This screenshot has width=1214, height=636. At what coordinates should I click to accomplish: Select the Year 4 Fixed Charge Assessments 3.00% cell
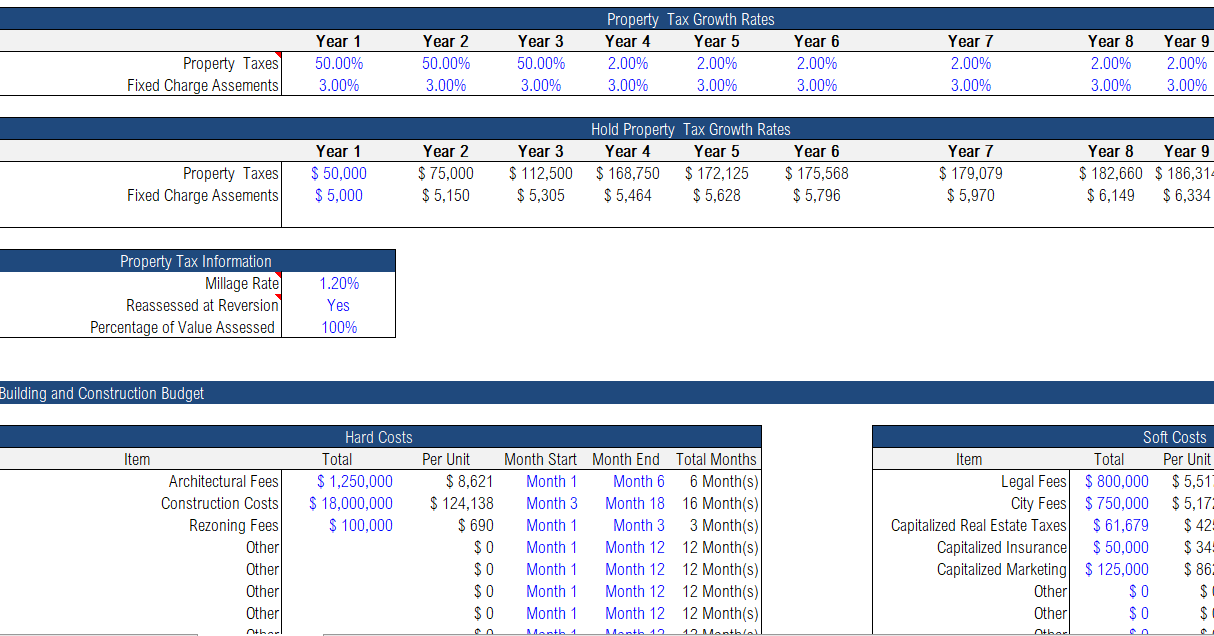pyautogui.click(x=628, y=85)
